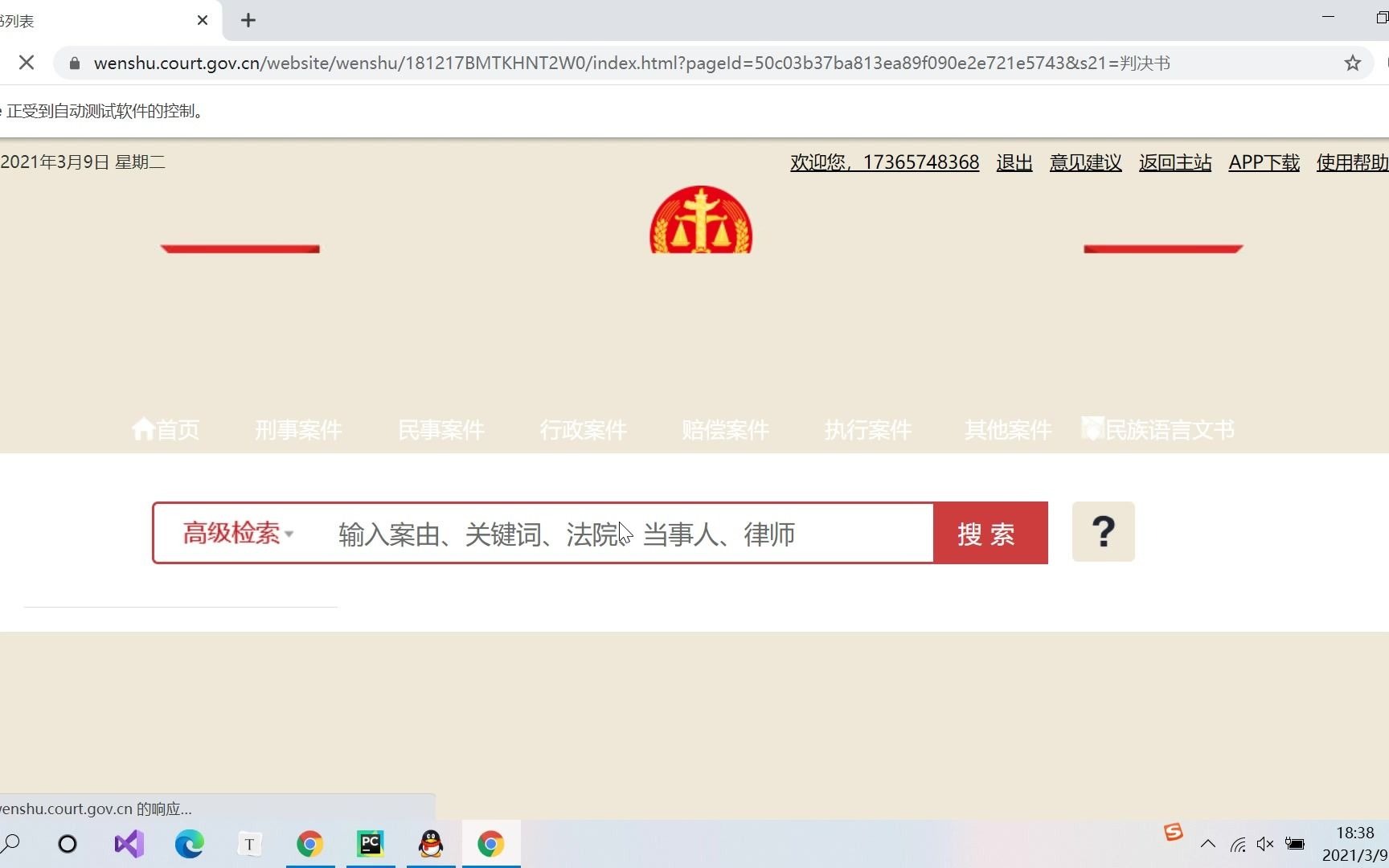Viewport: 1389px width, 868px height.
Task: Open 民族语言文书 ethnic language documents
Action: tap(1158, 430)
